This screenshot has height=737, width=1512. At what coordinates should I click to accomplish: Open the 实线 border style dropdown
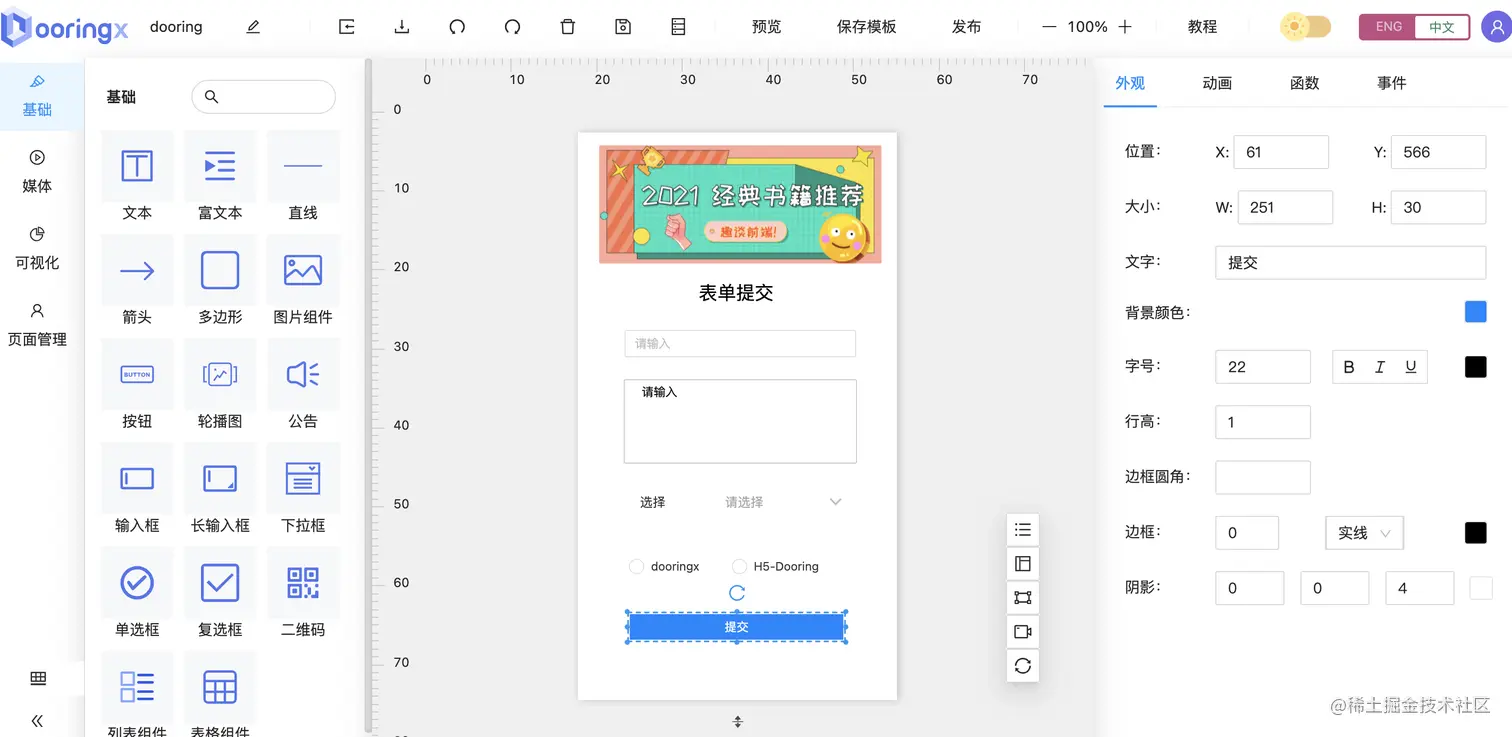[x=1364, y=533]
